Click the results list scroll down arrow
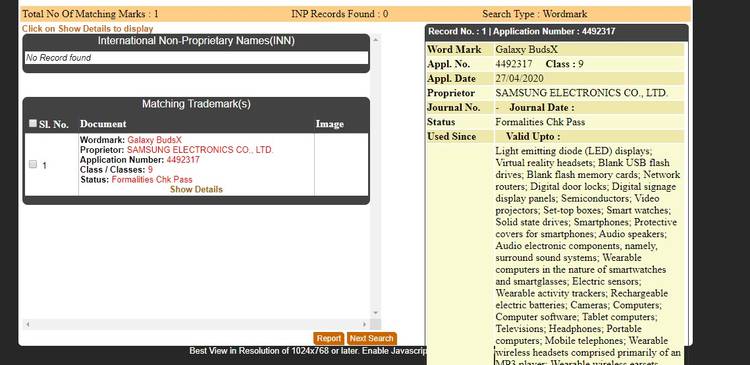The height and width of the screenshot is (365, 750). coord(375,312)
